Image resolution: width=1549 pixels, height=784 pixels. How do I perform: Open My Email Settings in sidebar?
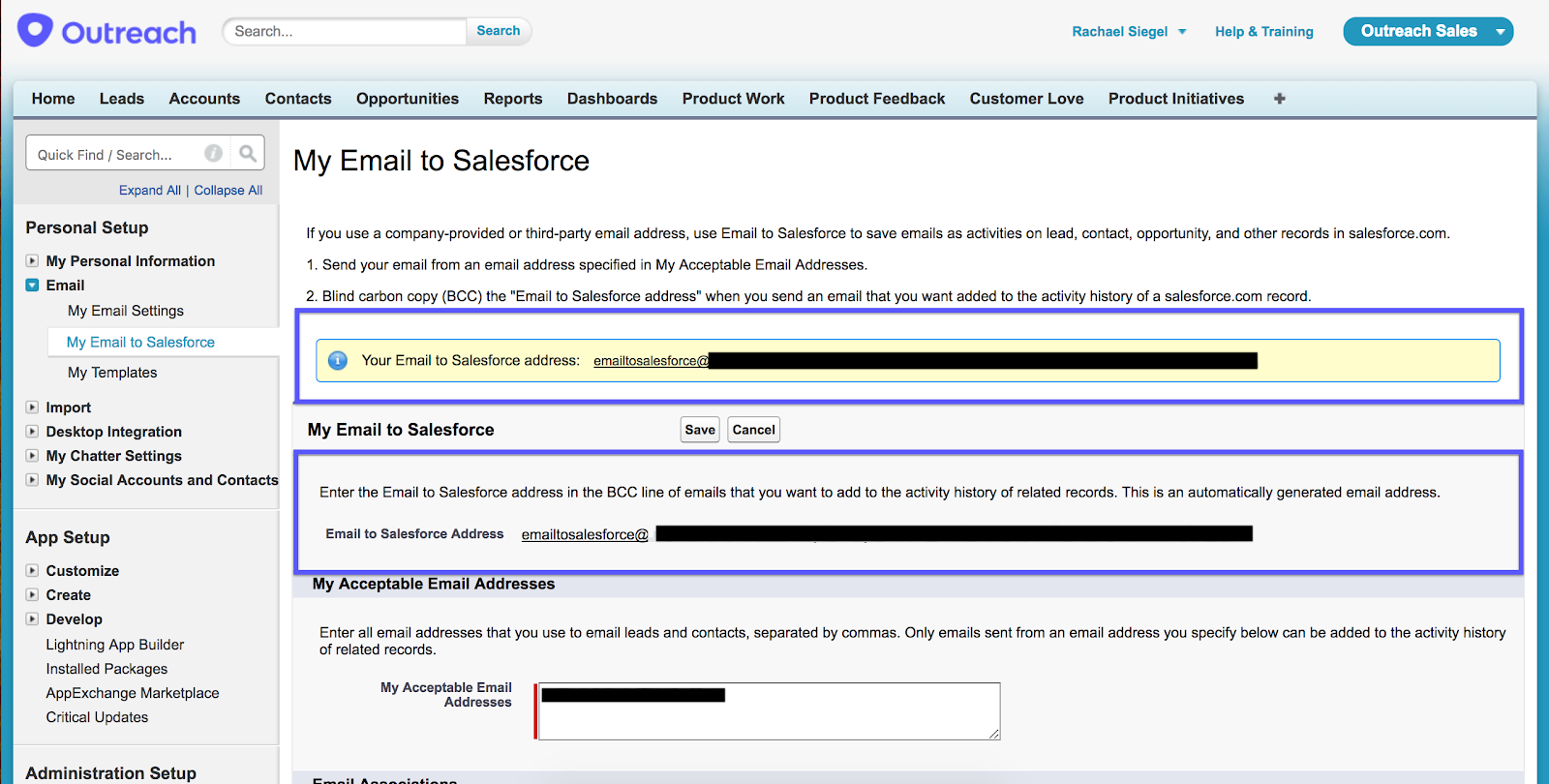click(126, 311)
